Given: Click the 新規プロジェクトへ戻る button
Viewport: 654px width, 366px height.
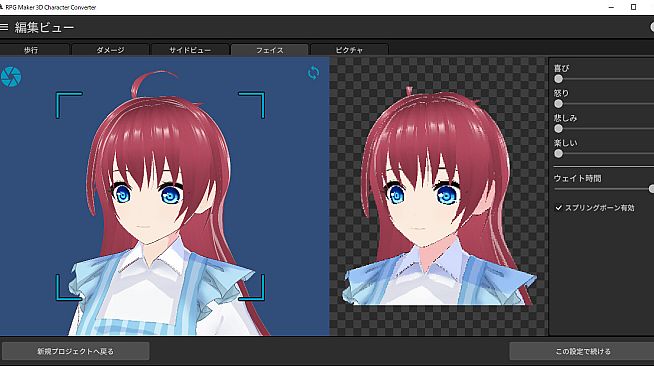Looking at the screenshot, I should [75, 351].
